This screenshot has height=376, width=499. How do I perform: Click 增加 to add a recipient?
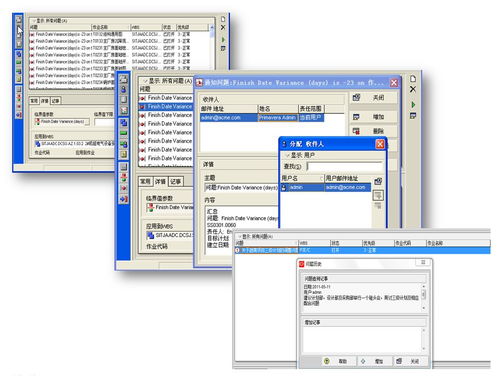(373, 117)
